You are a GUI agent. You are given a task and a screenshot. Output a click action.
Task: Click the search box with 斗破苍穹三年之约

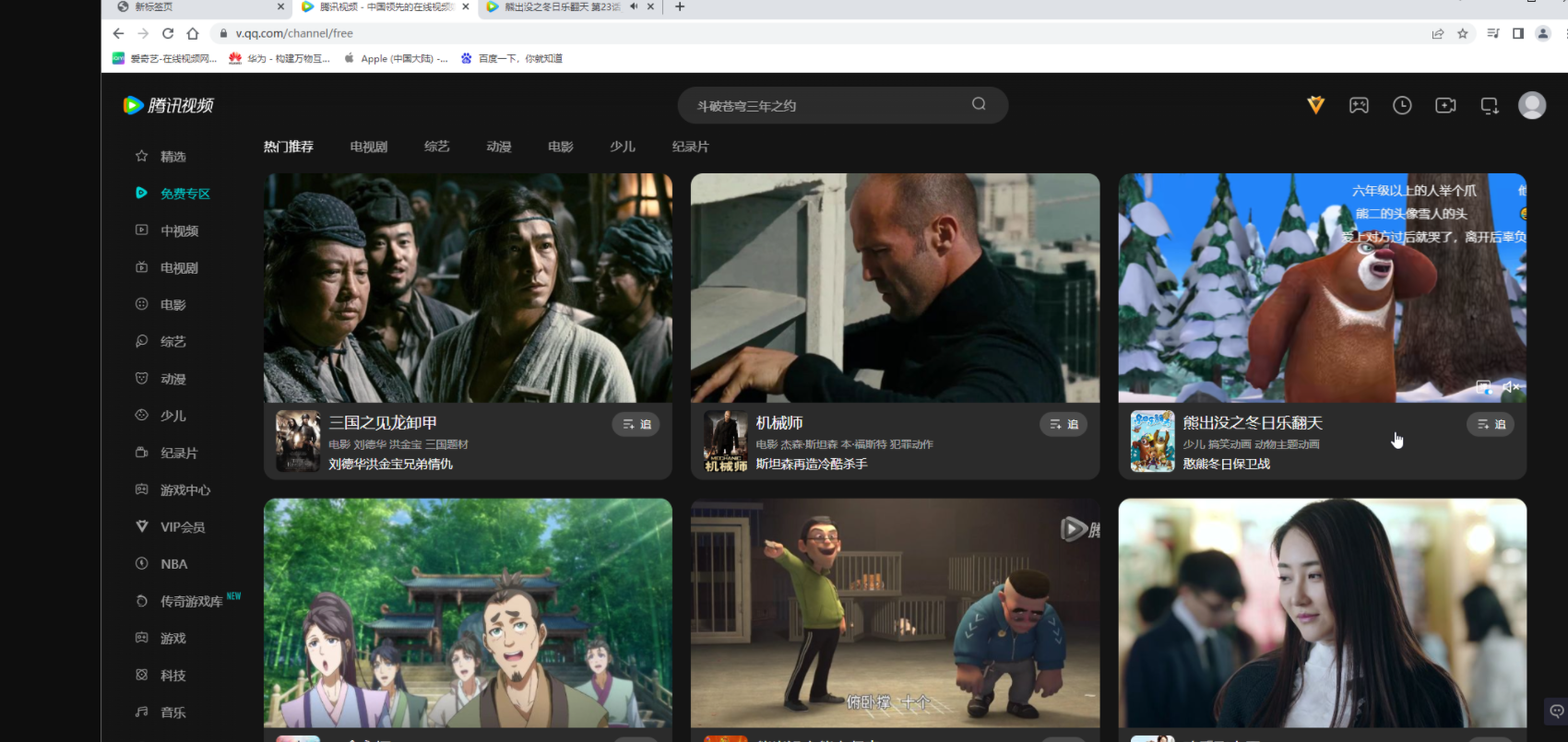coord(842,105)
